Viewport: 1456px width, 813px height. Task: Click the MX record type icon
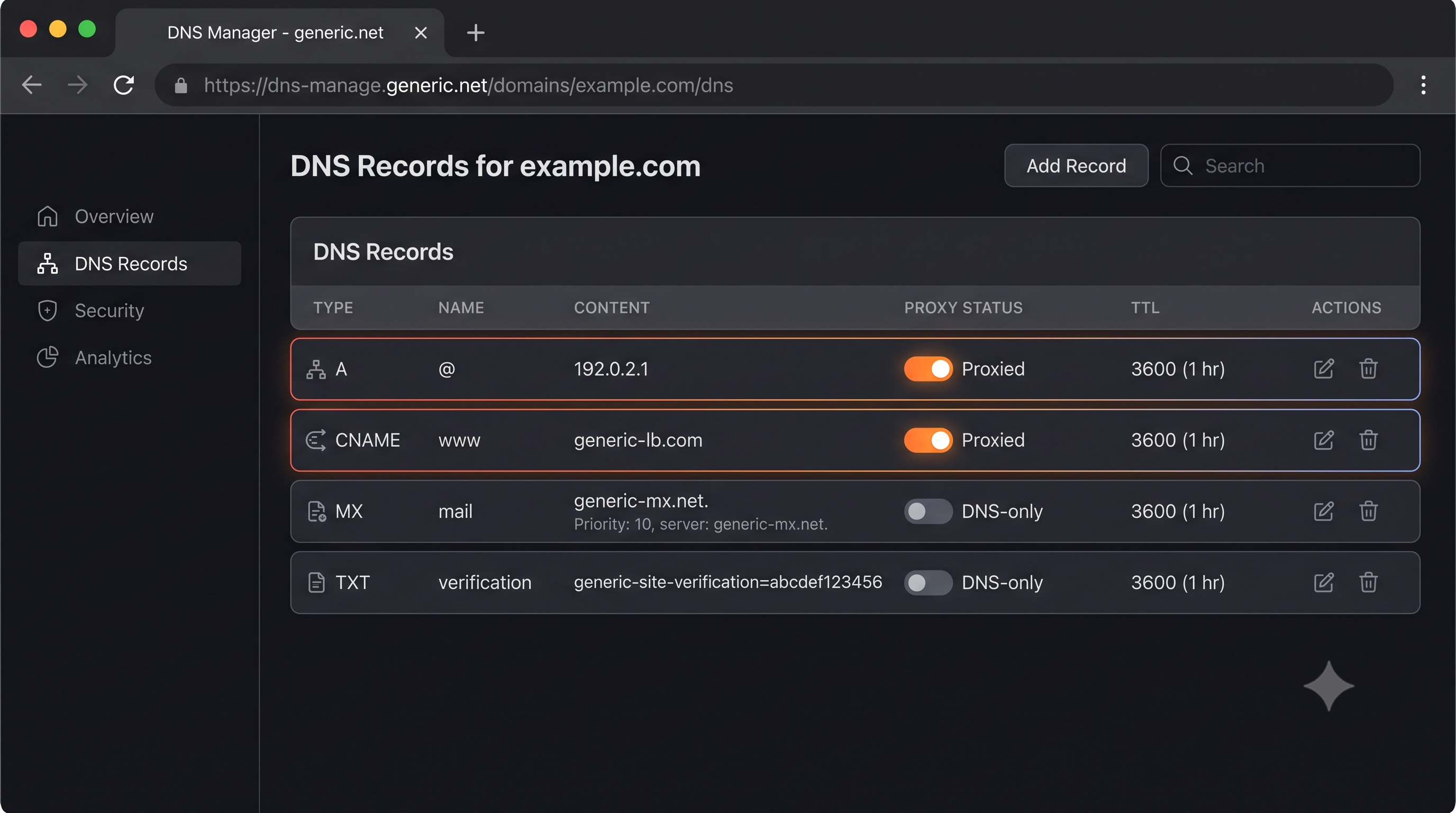[x=316, y=511]
